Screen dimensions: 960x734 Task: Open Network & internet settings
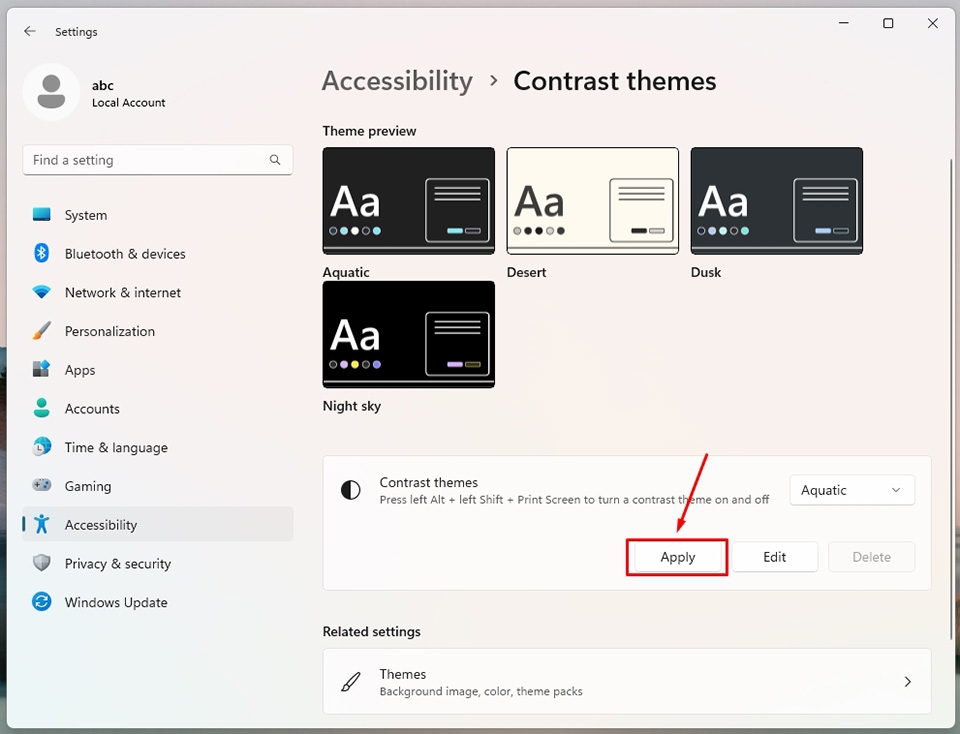[x=158, y=292]
